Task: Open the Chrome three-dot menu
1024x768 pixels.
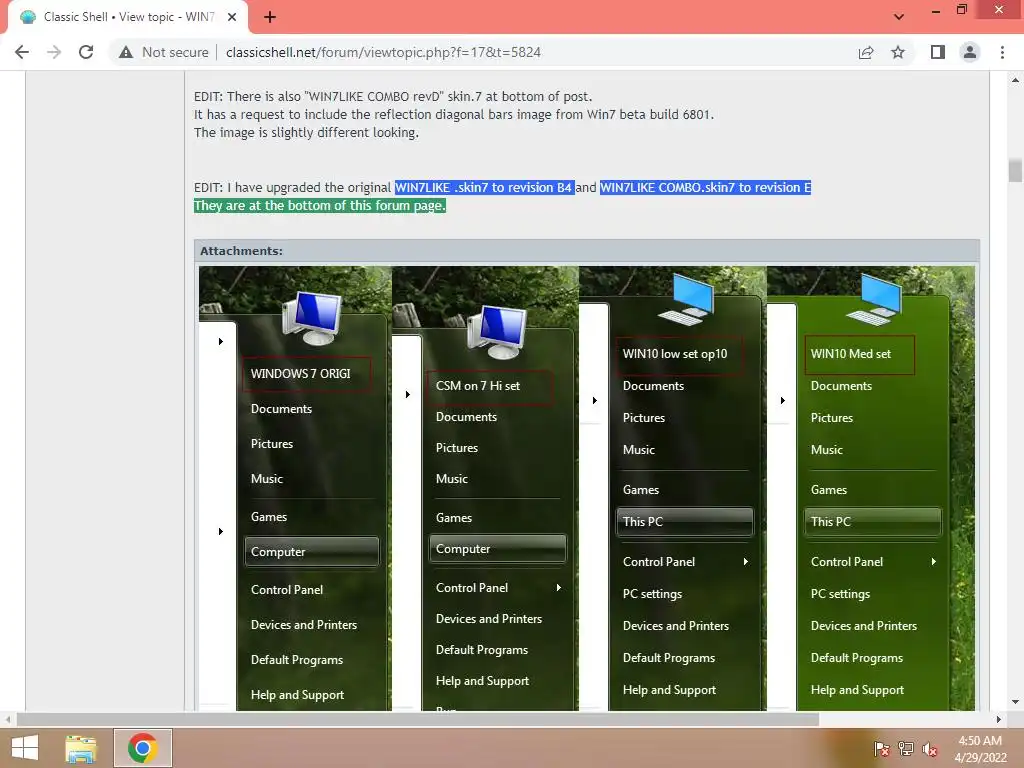Action: 1002,52
